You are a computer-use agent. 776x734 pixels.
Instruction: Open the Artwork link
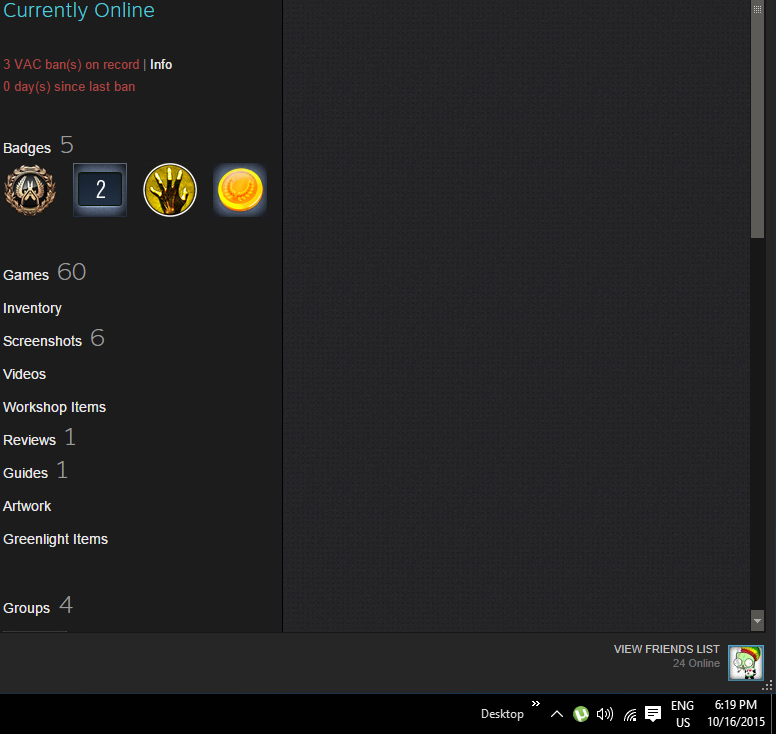click(27, 506)
